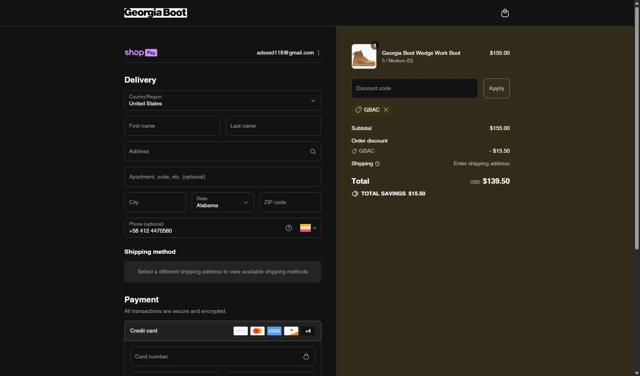This screenshot has width=640, height=376.
Task: Select the Apartment, suite, etc. field
Action: coord(223,177)
